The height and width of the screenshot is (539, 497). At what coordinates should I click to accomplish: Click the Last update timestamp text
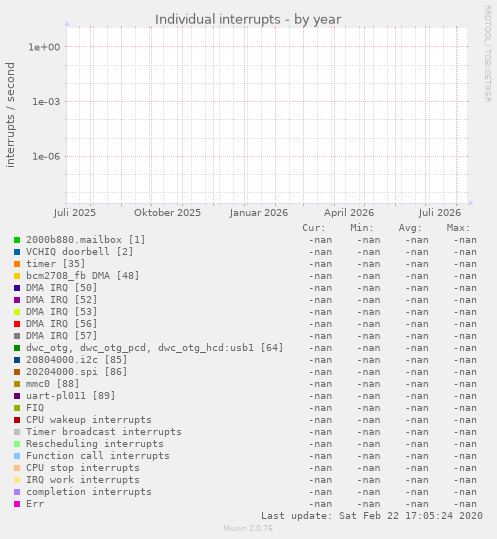[x=372, y=516]
